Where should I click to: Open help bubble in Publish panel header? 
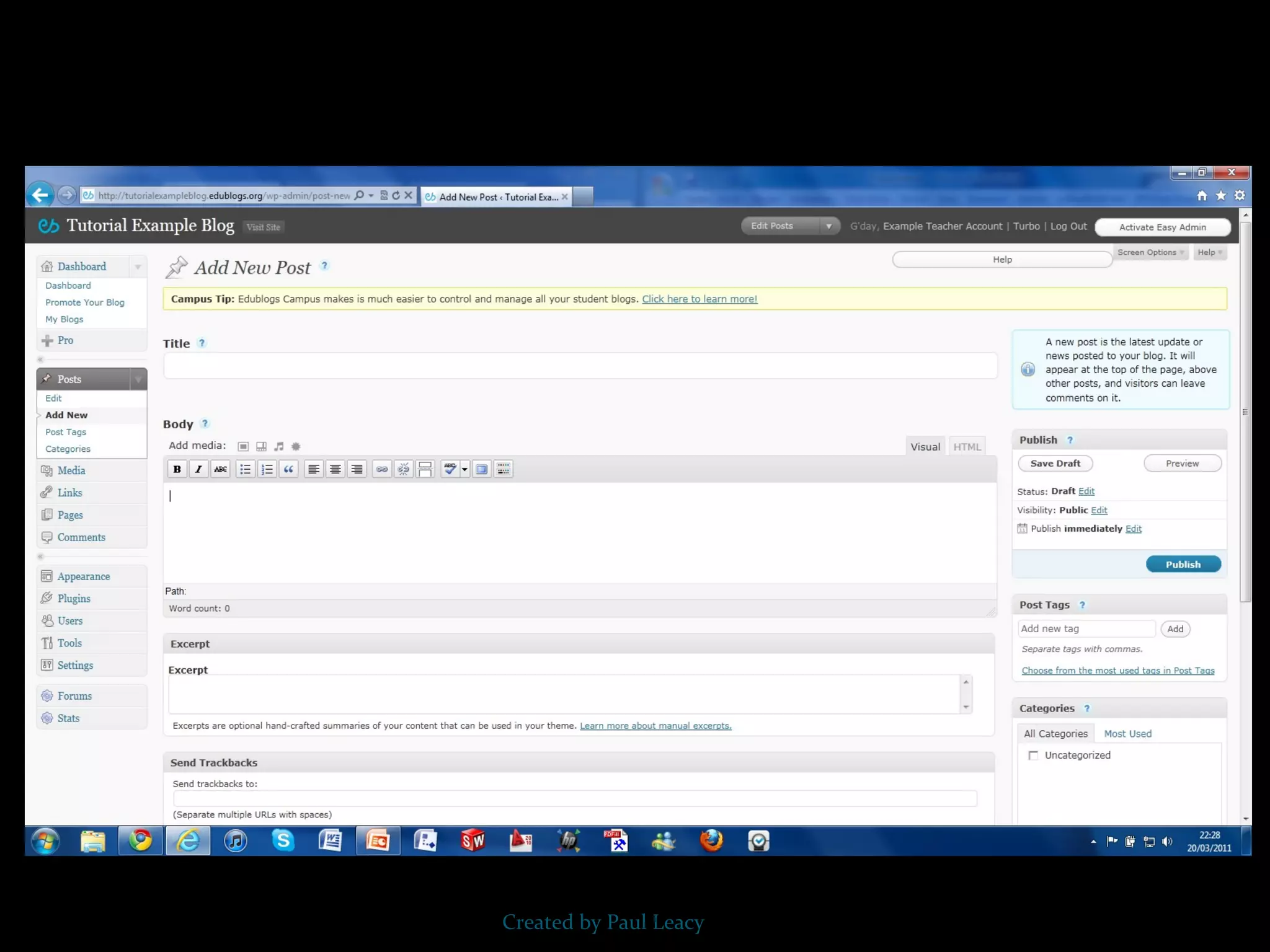point(1070,440)
